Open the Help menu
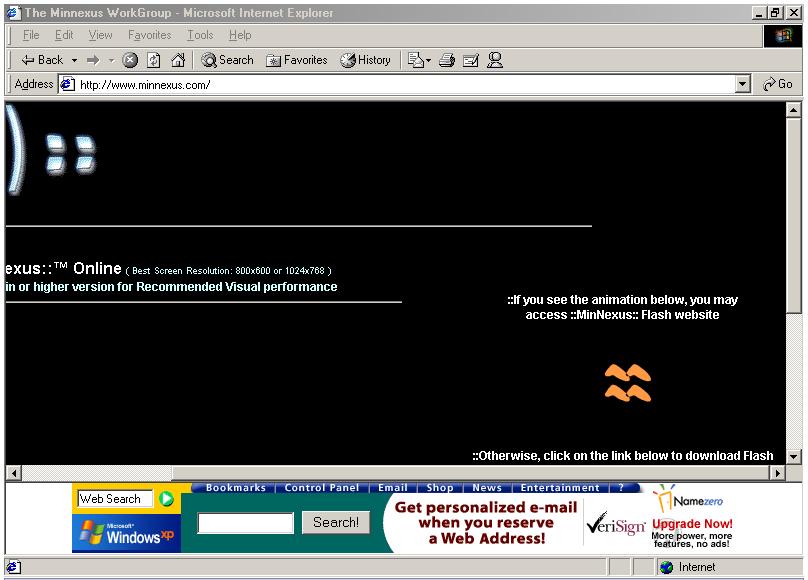Image resolution: width=808 pixels, height=580 pixels. (x=240, y=35)
